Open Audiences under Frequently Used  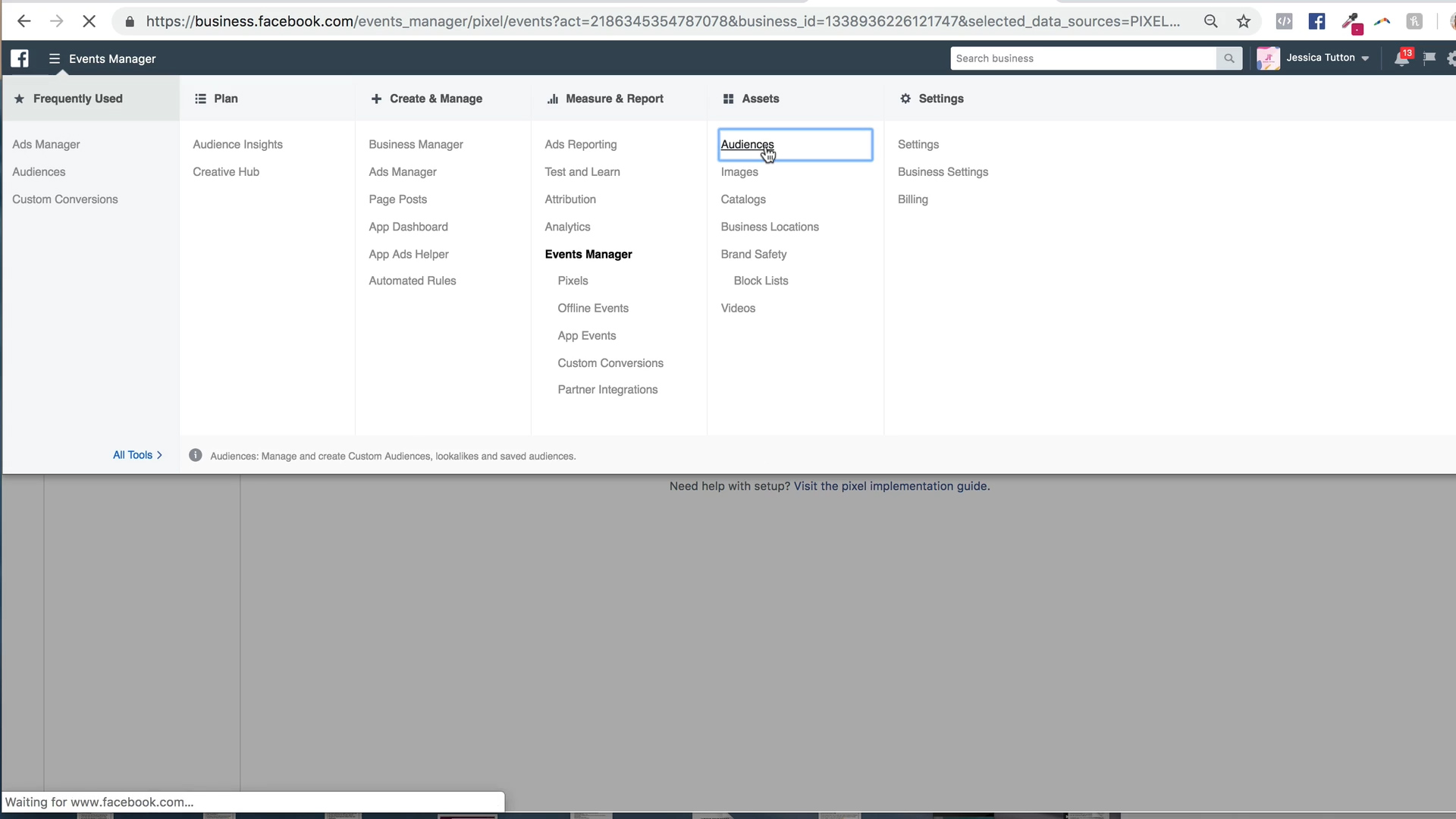click(39, 172)
